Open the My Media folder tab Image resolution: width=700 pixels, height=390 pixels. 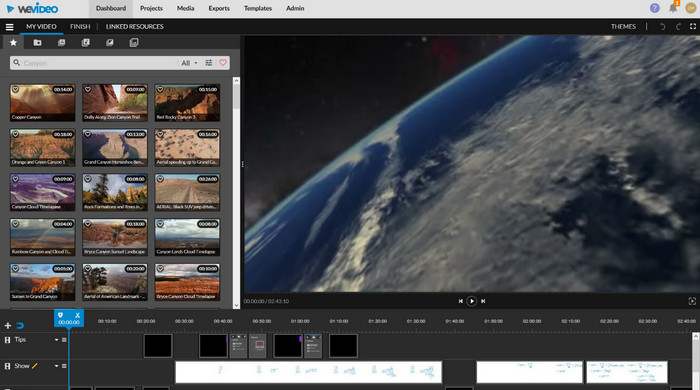(x=38, y=42)
